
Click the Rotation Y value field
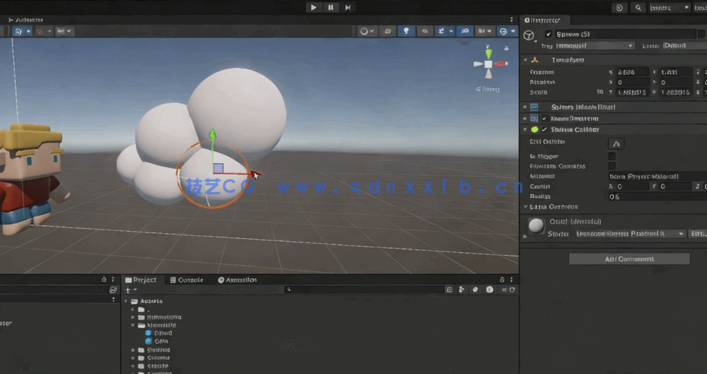coord(676,82)
